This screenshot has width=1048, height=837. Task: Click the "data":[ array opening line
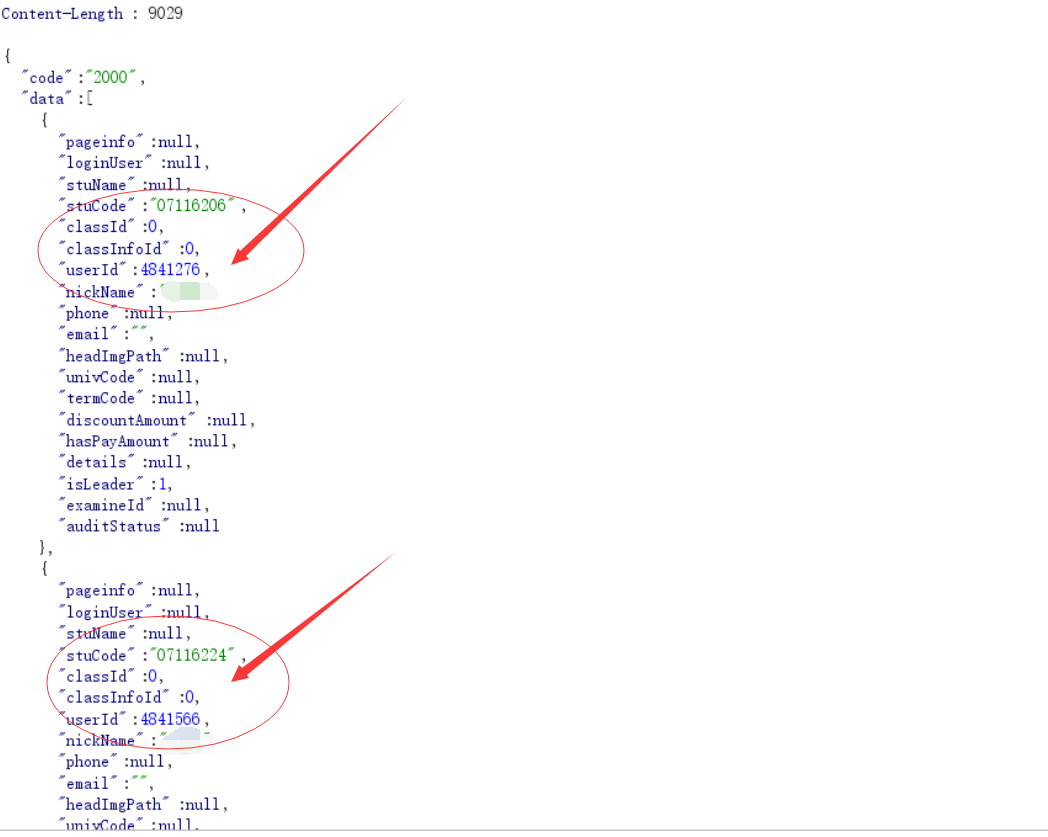[57, 99]
